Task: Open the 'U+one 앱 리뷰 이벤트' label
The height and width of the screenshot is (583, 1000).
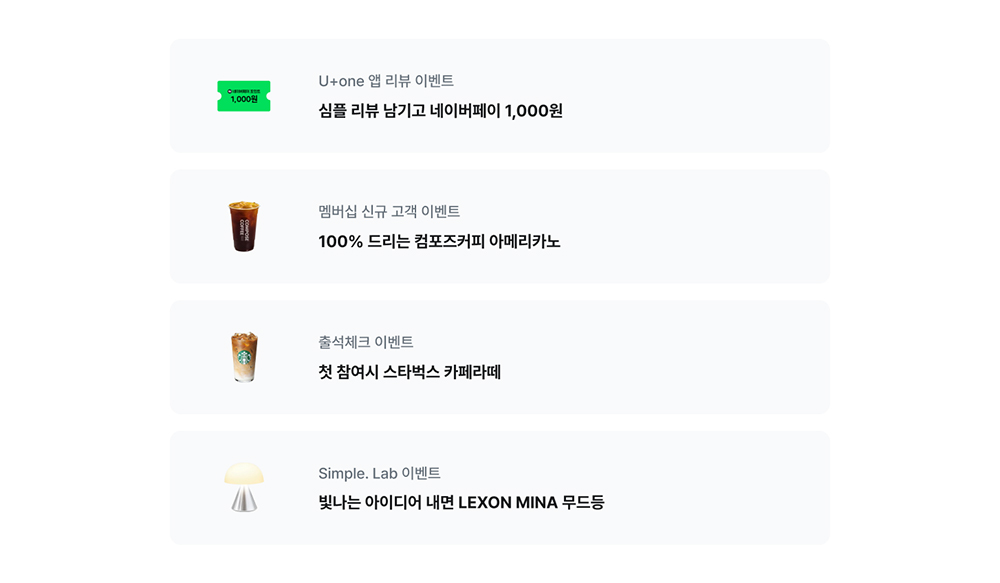Action: [386, 81]
